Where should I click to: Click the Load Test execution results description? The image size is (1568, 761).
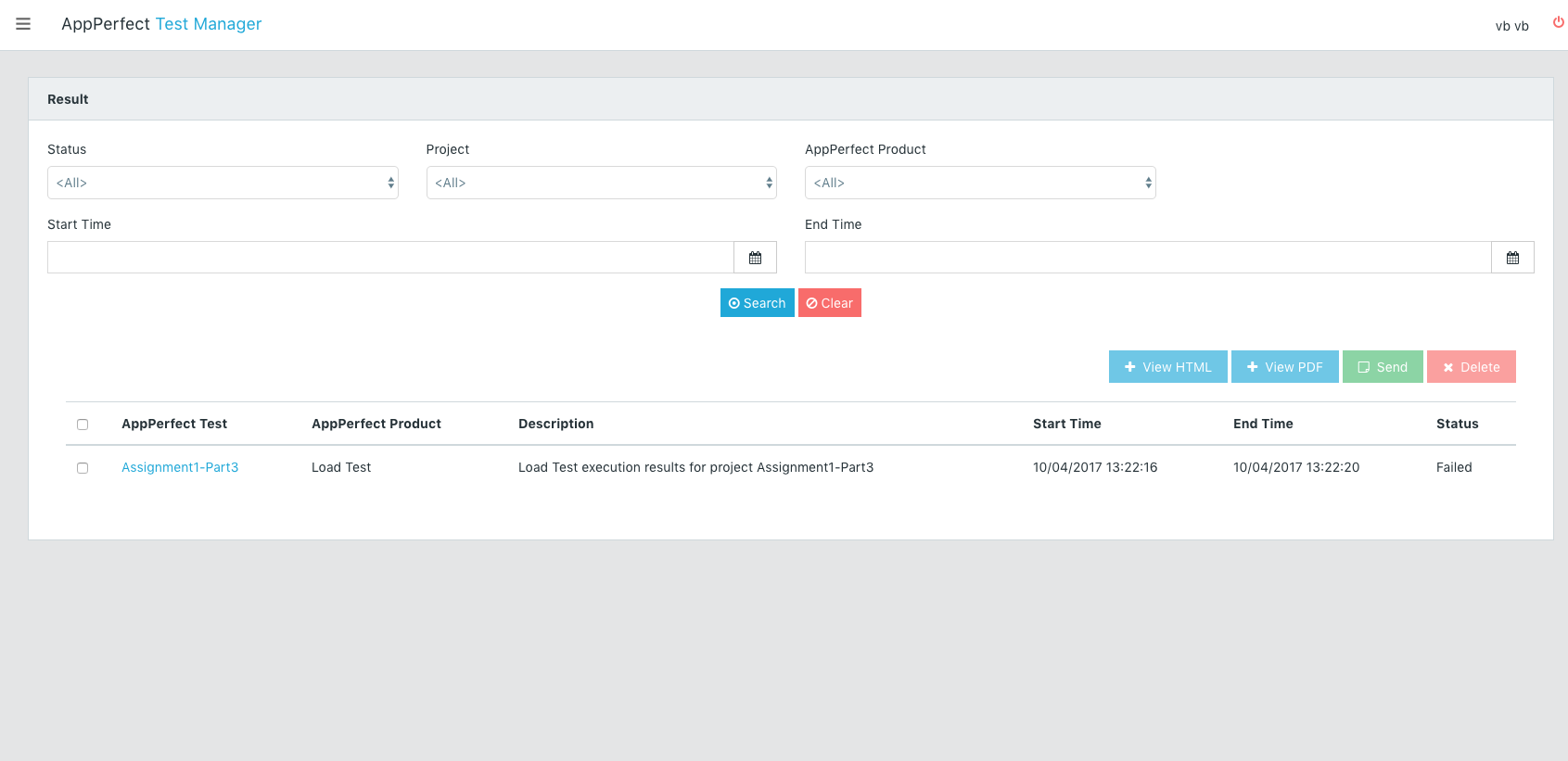coord(695,467)
